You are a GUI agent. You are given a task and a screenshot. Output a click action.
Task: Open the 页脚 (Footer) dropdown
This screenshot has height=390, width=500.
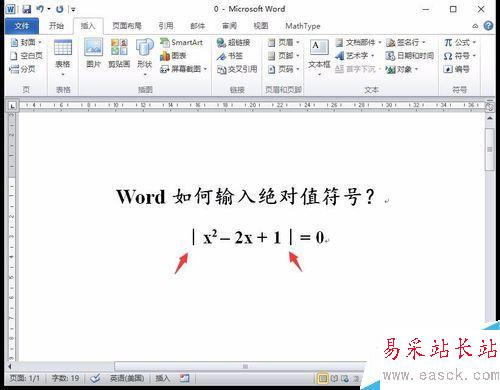tap(284, 56)
